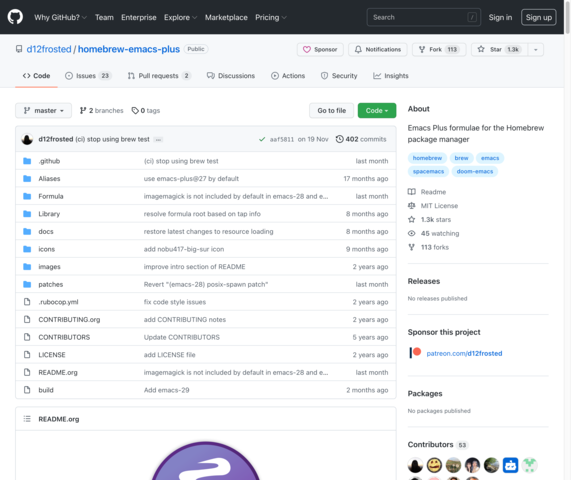Open the d12frosted owner link
Image resolution: width=571 pixels, height=480 pixels.
[x=49, y=49]
